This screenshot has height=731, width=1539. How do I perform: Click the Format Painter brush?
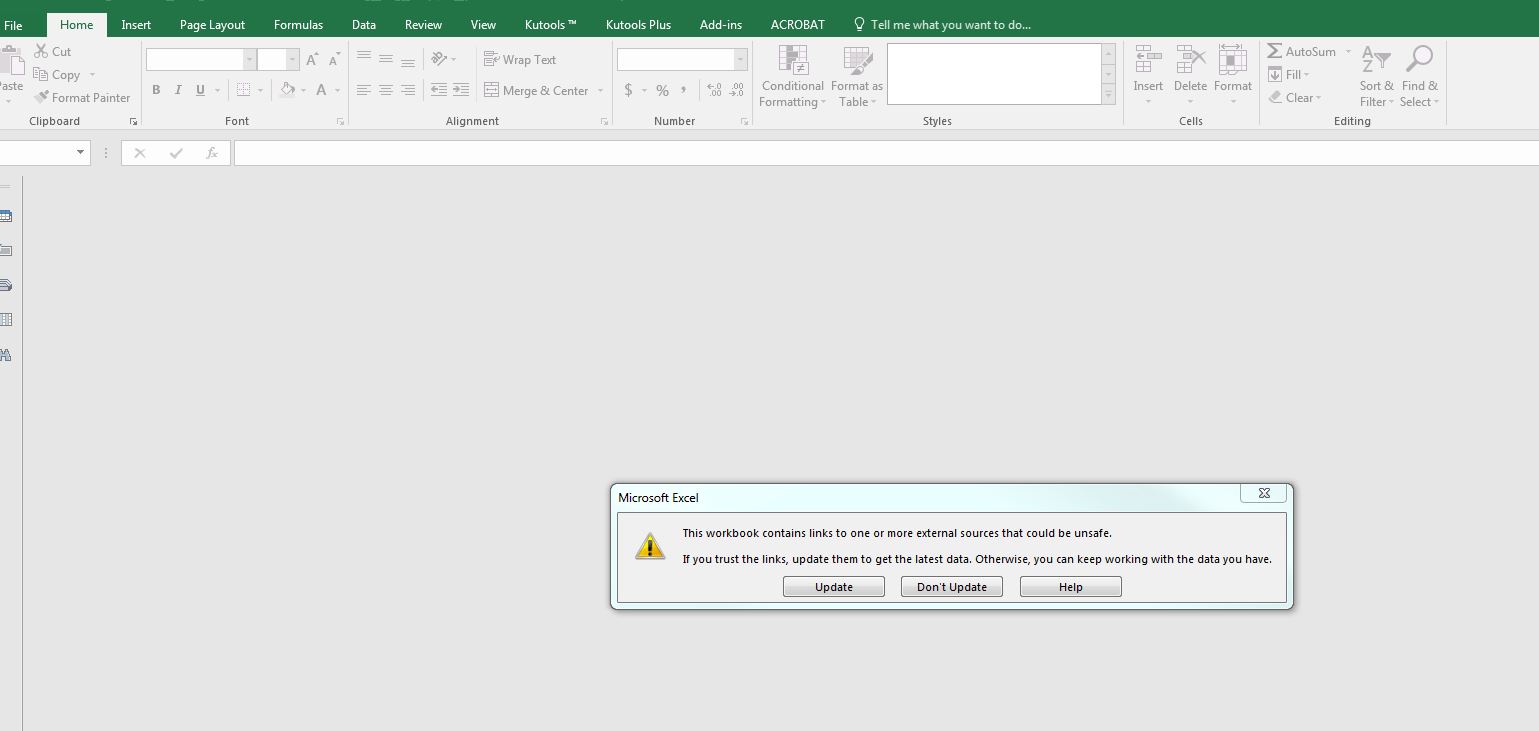(x=42, y=98)
